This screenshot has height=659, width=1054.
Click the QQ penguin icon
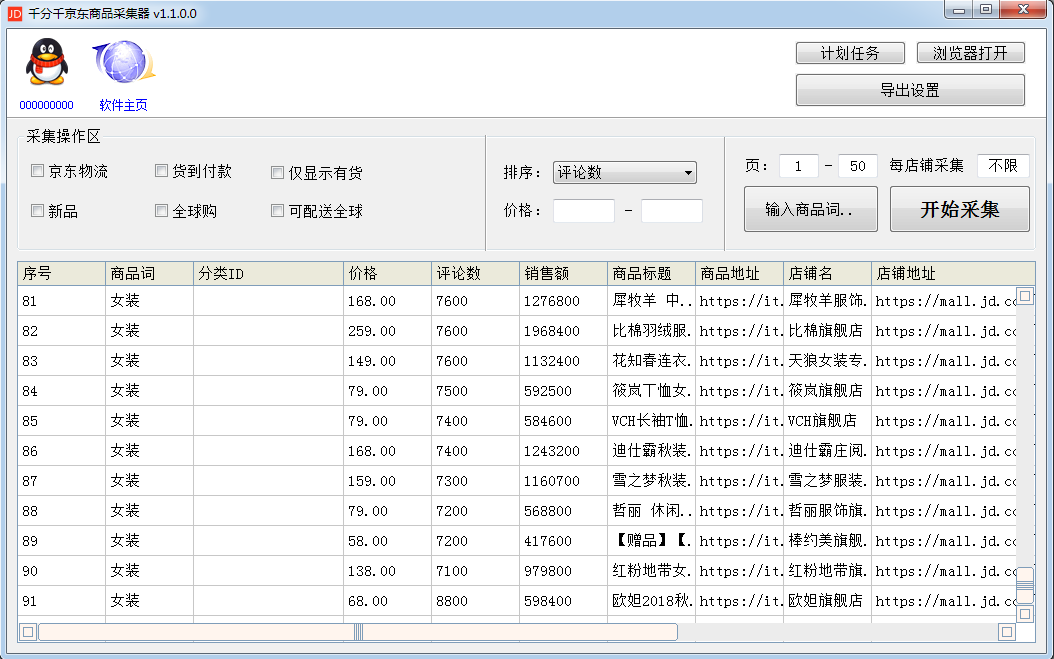coord(46,61)
